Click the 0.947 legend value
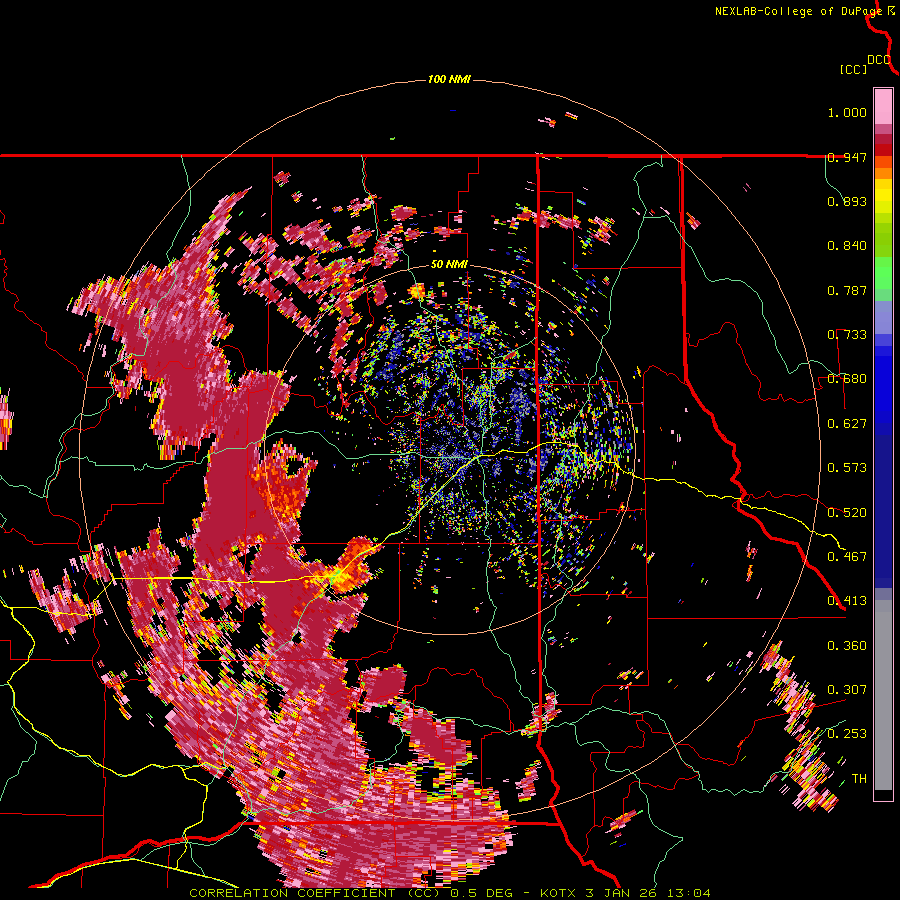The image size is (900, 900). pyautogui.click(x=847, y=157)
